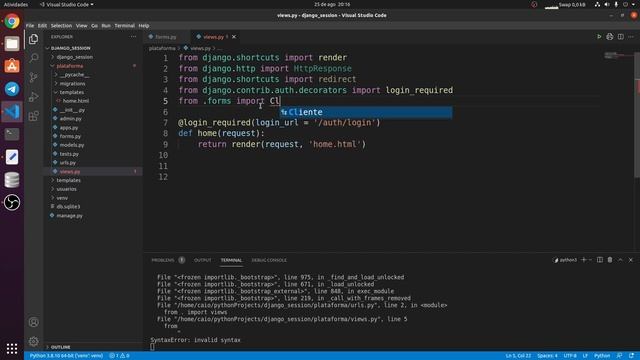This screenshot has width=640, height=360.
Task: Create a new terminal with plus icon
Action: coord(584,260)
